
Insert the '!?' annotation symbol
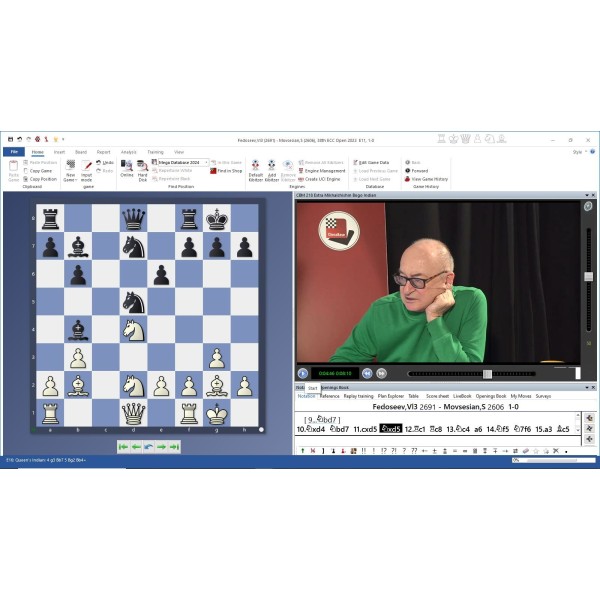pyautogui.click(x=384, y=451)
